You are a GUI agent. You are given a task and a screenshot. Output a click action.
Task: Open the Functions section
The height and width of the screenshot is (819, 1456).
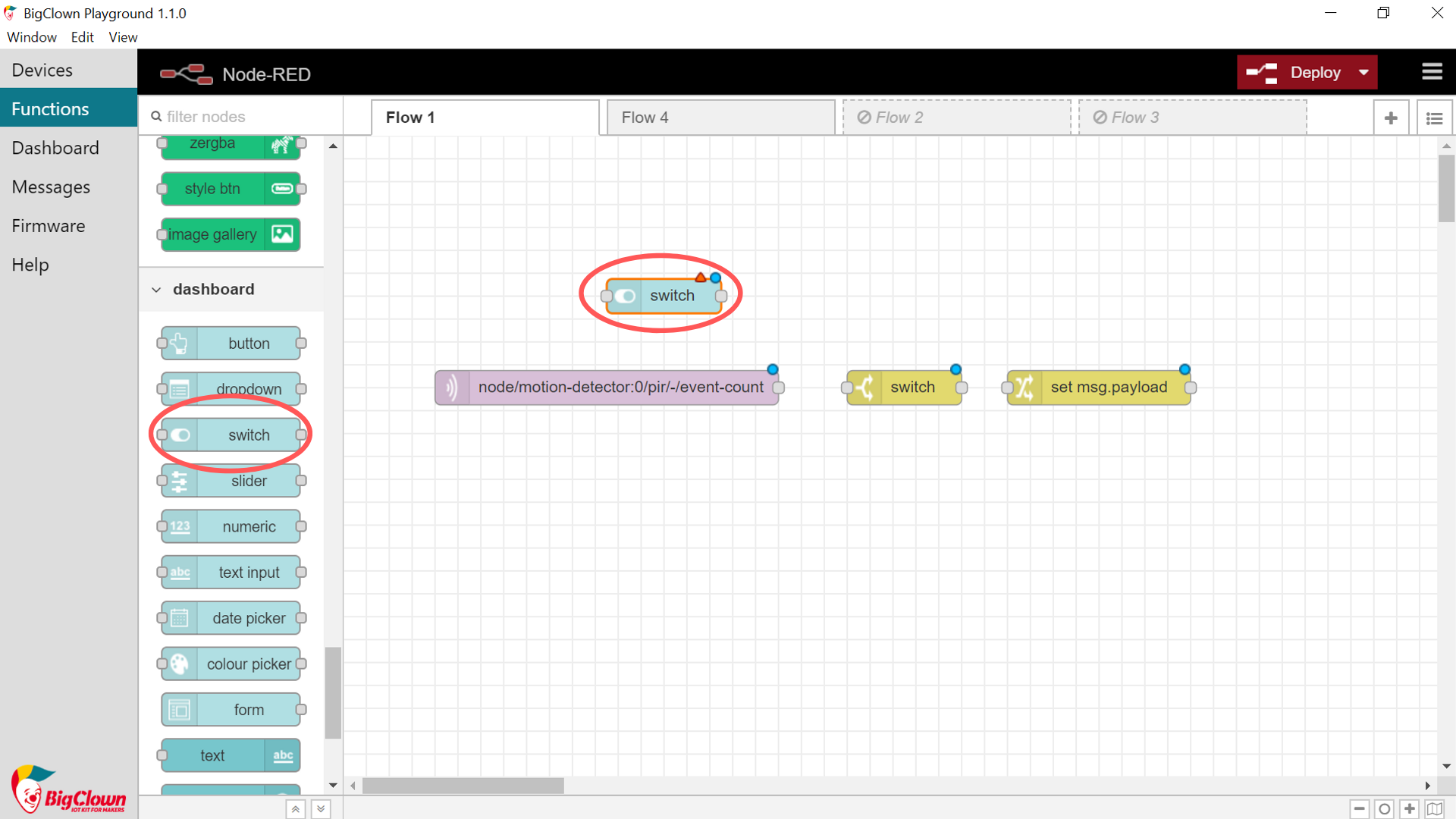68,108
